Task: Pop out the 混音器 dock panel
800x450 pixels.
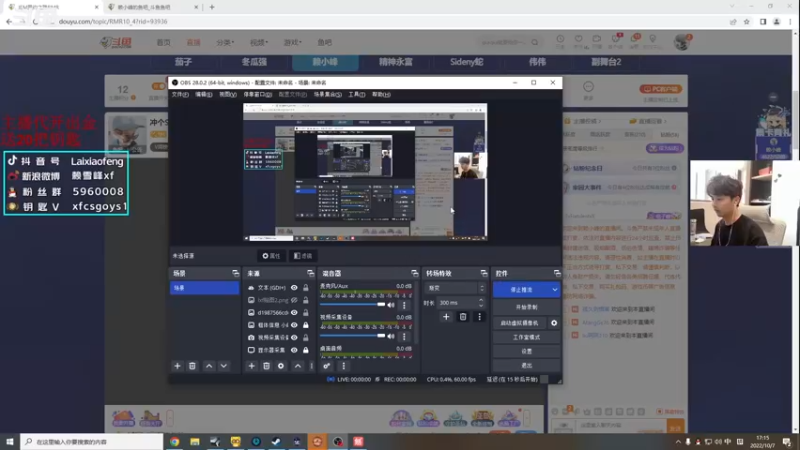Action: pyautogui.click(x=414, y=273)
